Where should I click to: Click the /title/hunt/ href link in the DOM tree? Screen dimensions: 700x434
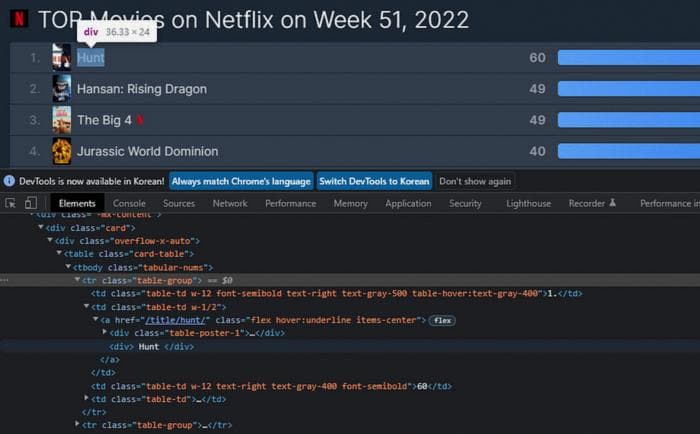click(x=175, y=320)
